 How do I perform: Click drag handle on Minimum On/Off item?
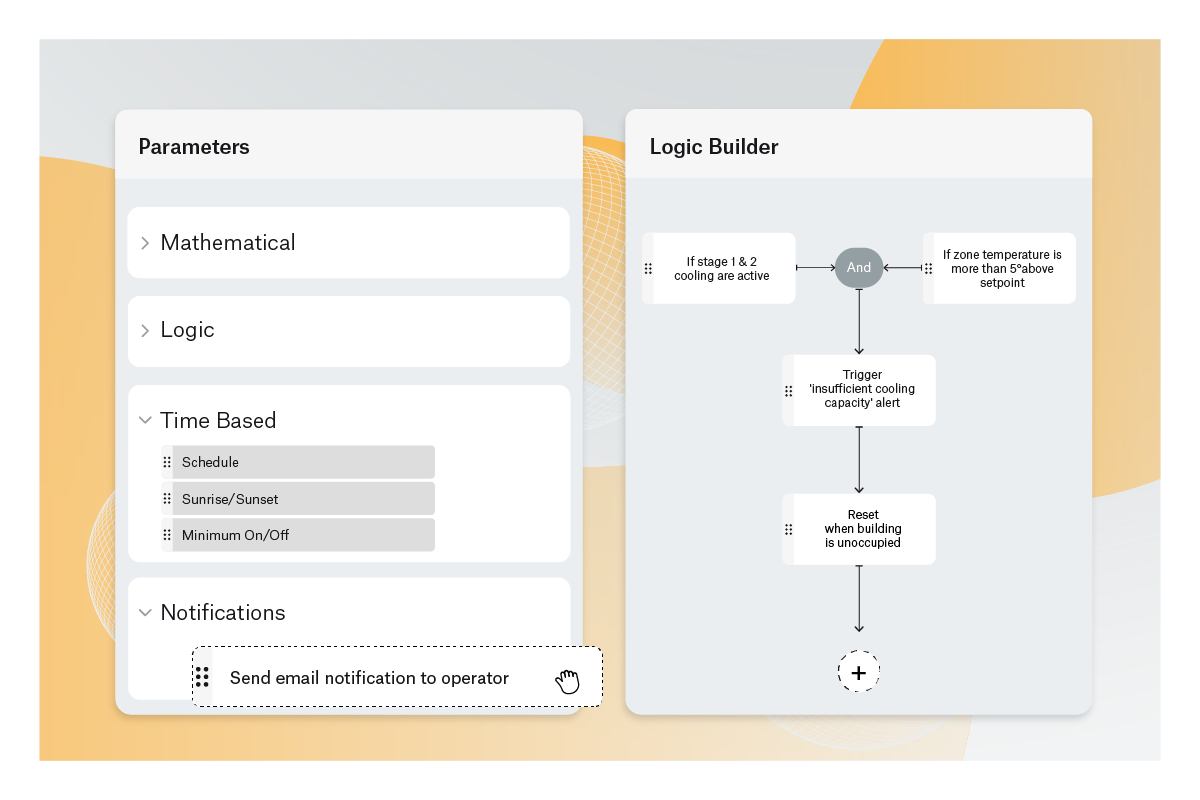(167, 535)
